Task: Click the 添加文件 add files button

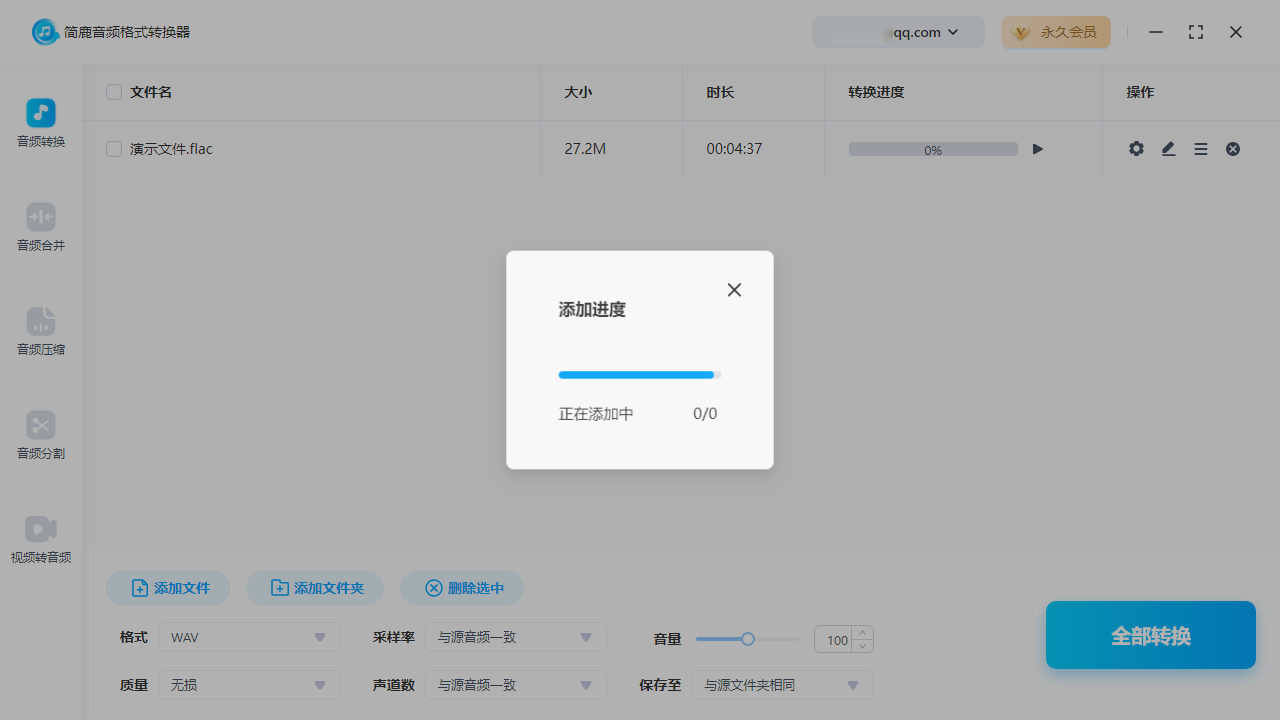Action: 167,588
